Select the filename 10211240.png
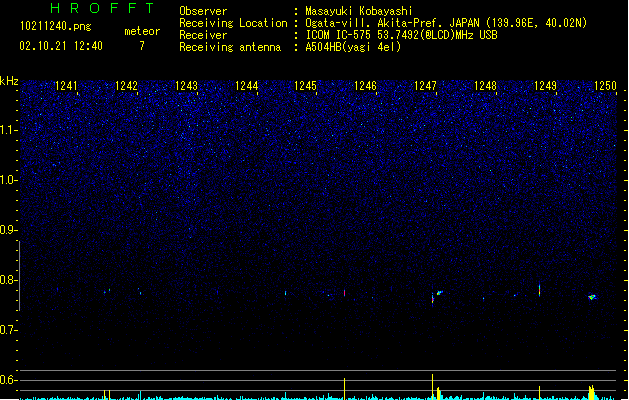 point(56,26)
